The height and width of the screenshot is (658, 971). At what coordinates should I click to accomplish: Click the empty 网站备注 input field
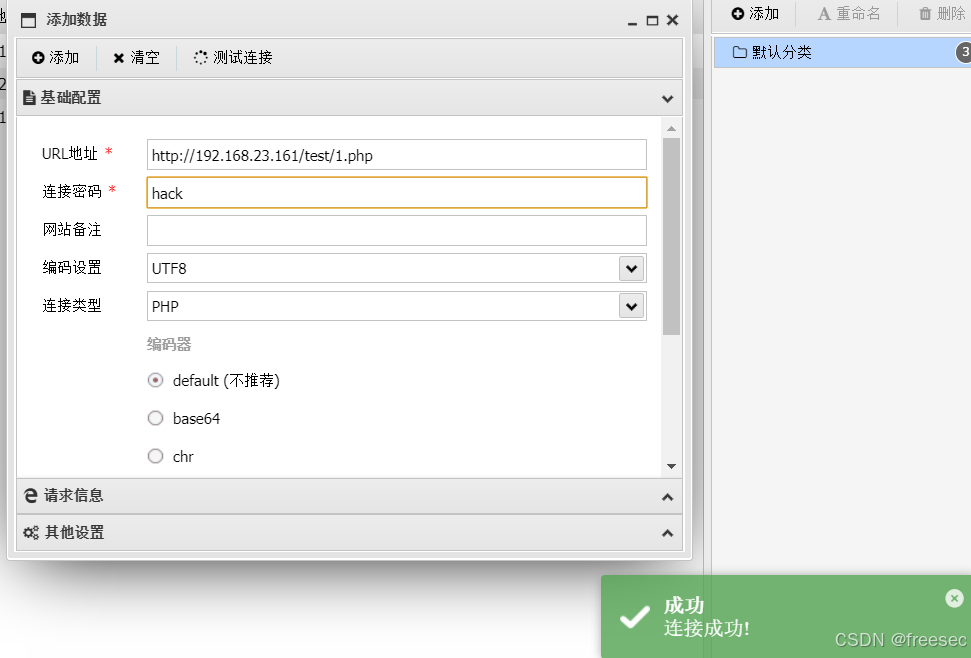click(x=396, y=230)
